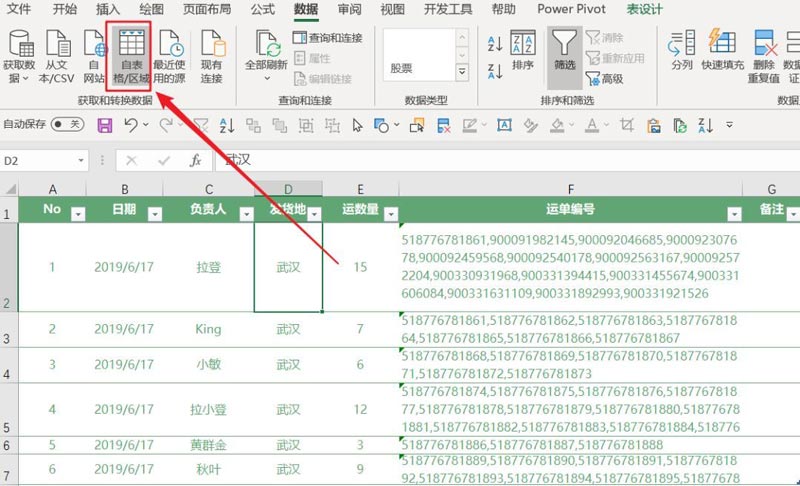
Task: Select column A header
Action: (x=53, y=189)
